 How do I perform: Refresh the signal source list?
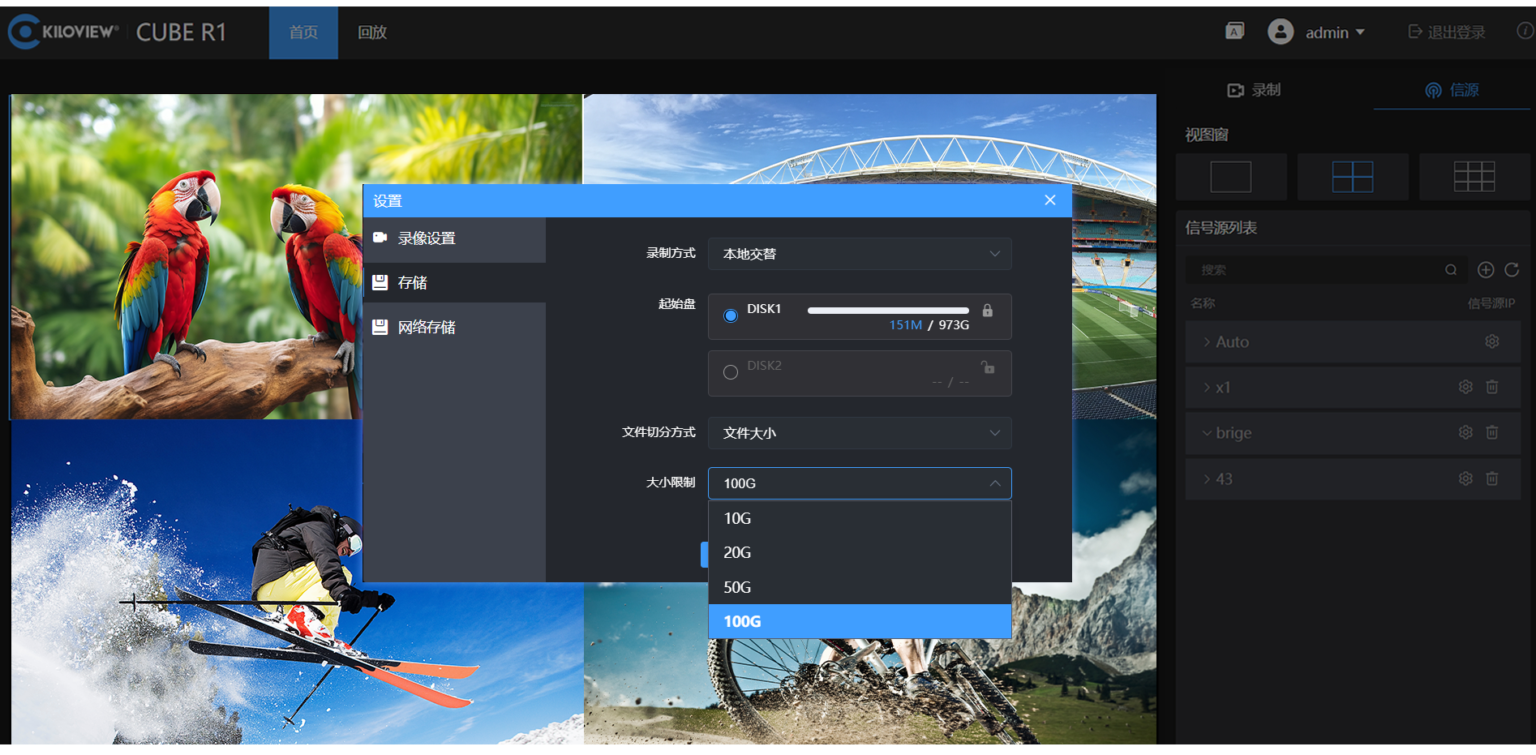[1511, 270]
